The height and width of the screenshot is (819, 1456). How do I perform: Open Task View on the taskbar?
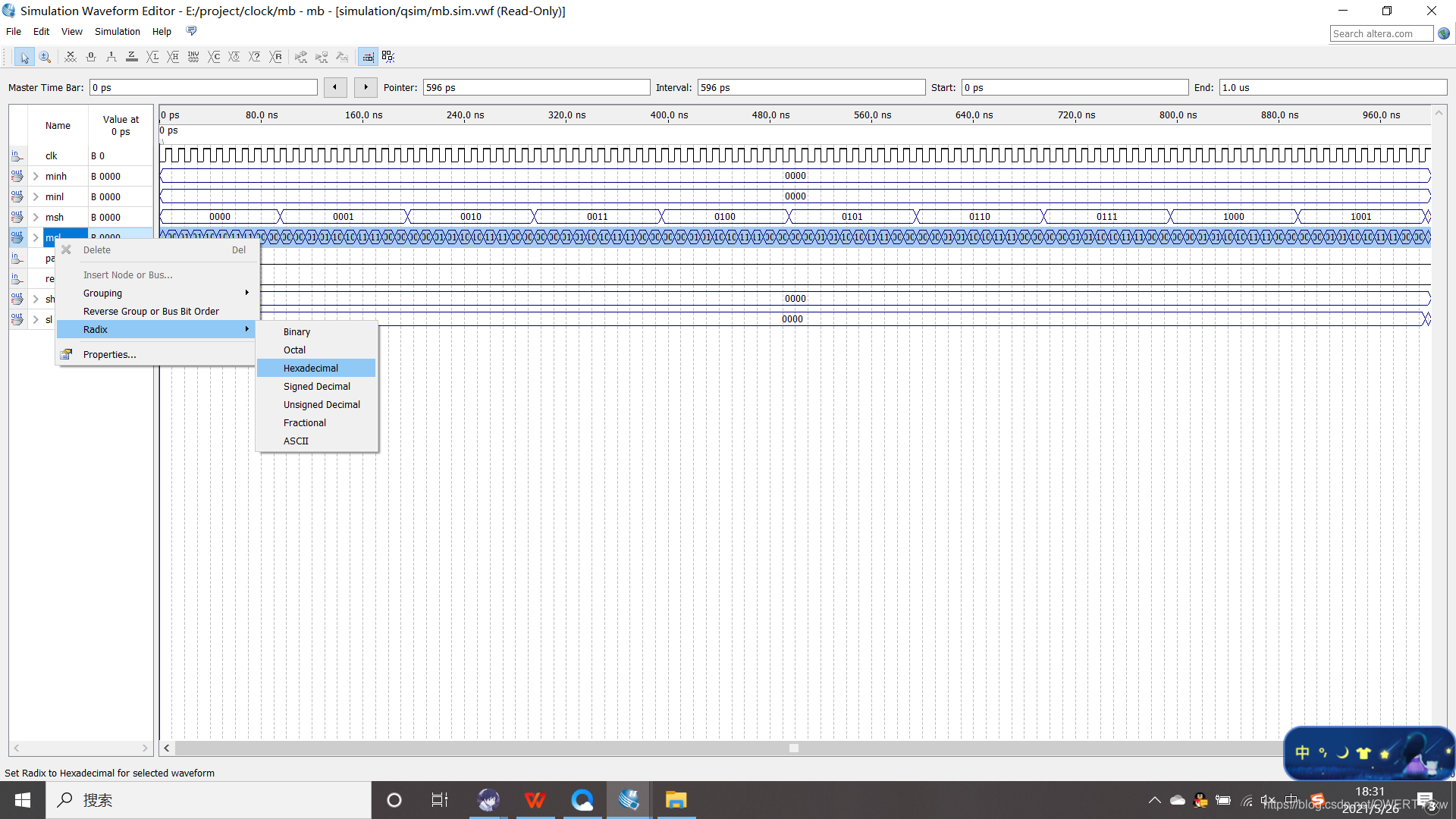coord(440,800)
